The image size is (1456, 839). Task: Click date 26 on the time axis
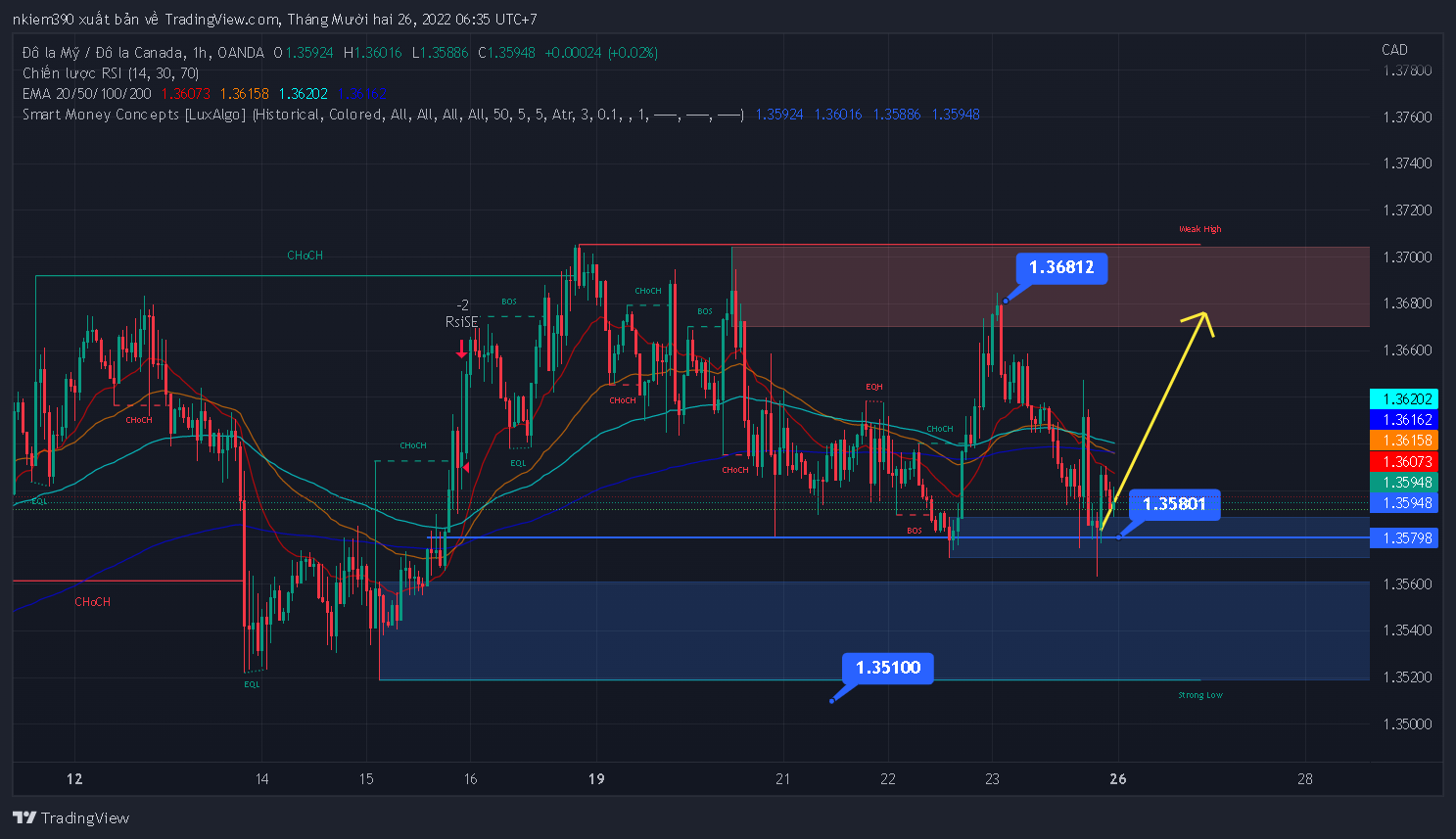(x=1118, y=779)
